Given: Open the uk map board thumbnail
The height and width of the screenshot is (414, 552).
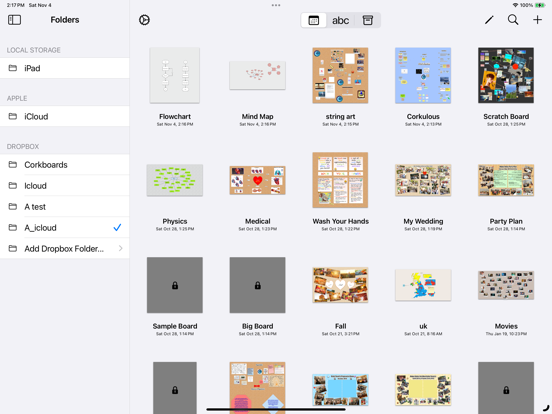Looking at the screenshot, I should pos(423,285).
